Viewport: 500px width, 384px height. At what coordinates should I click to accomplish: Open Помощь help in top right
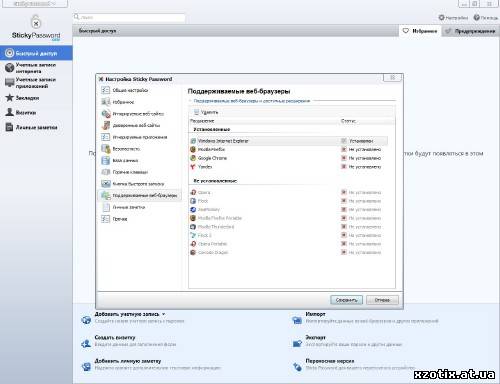pyautogui.click(x=486, y=17)
